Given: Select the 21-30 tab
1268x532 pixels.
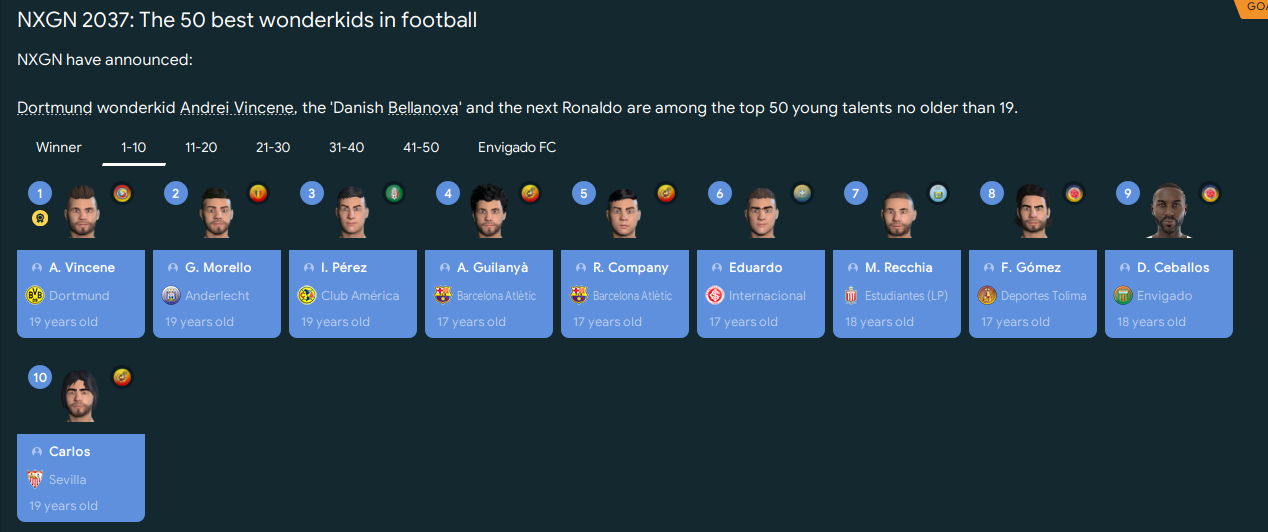Looking at the screenshot, I should coord(273,147).
